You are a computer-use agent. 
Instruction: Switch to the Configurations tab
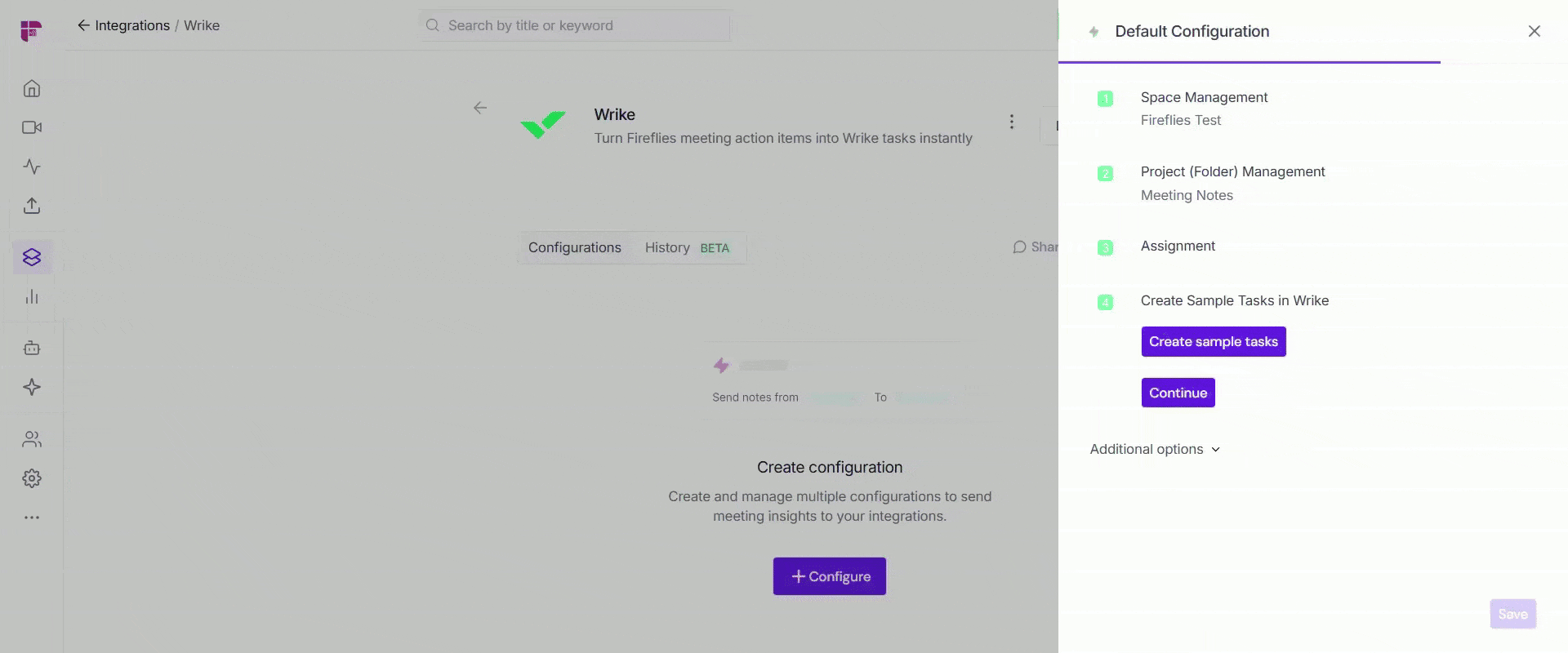click(x=575, y=248)
